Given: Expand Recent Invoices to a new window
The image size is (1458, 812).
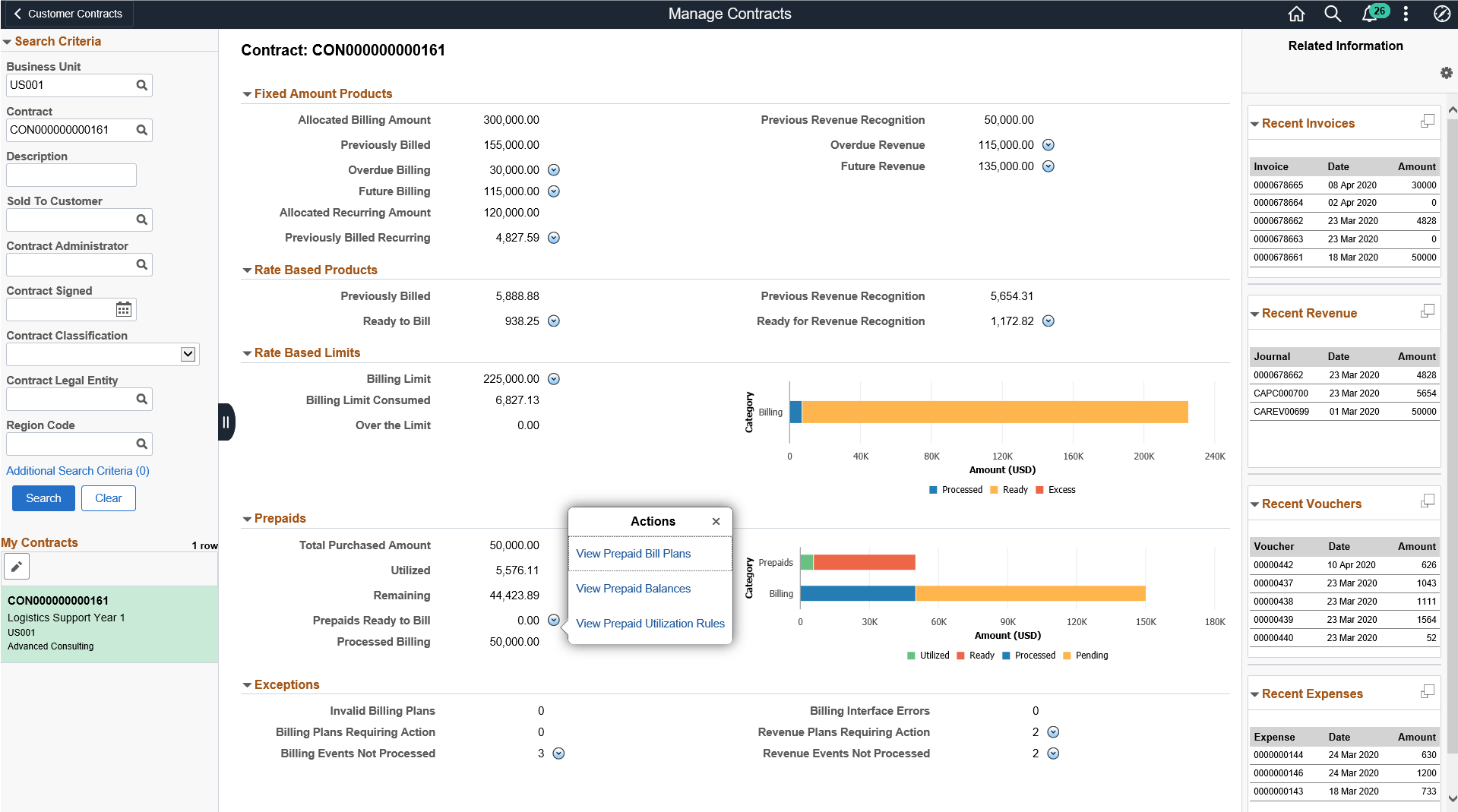Looking at the screenshot, I should (1427, 120).
